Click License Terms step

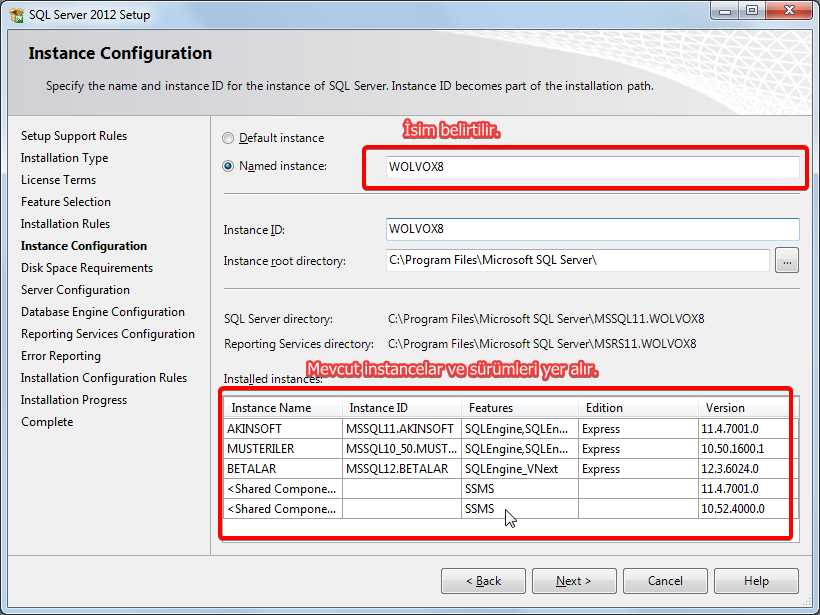pyautogui.click(x=59, y=180)
